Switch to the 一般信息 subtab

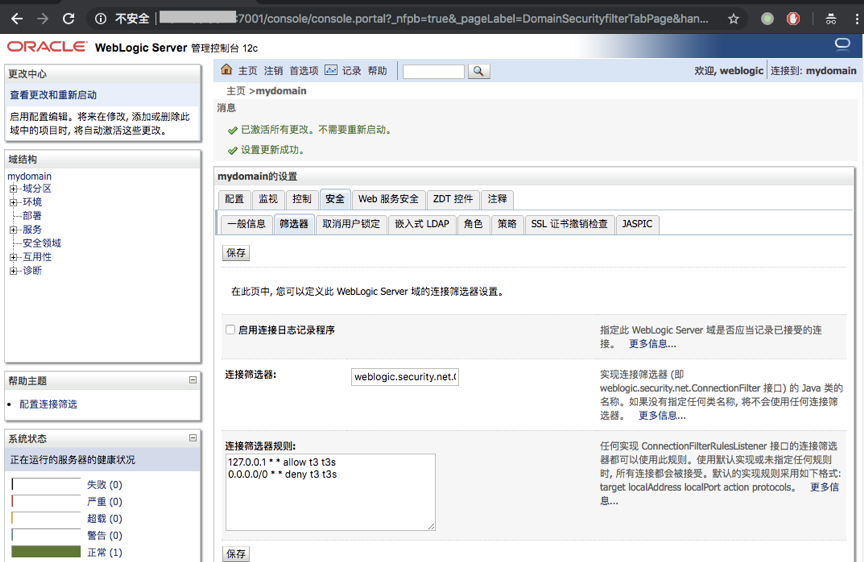pos(246,224)
